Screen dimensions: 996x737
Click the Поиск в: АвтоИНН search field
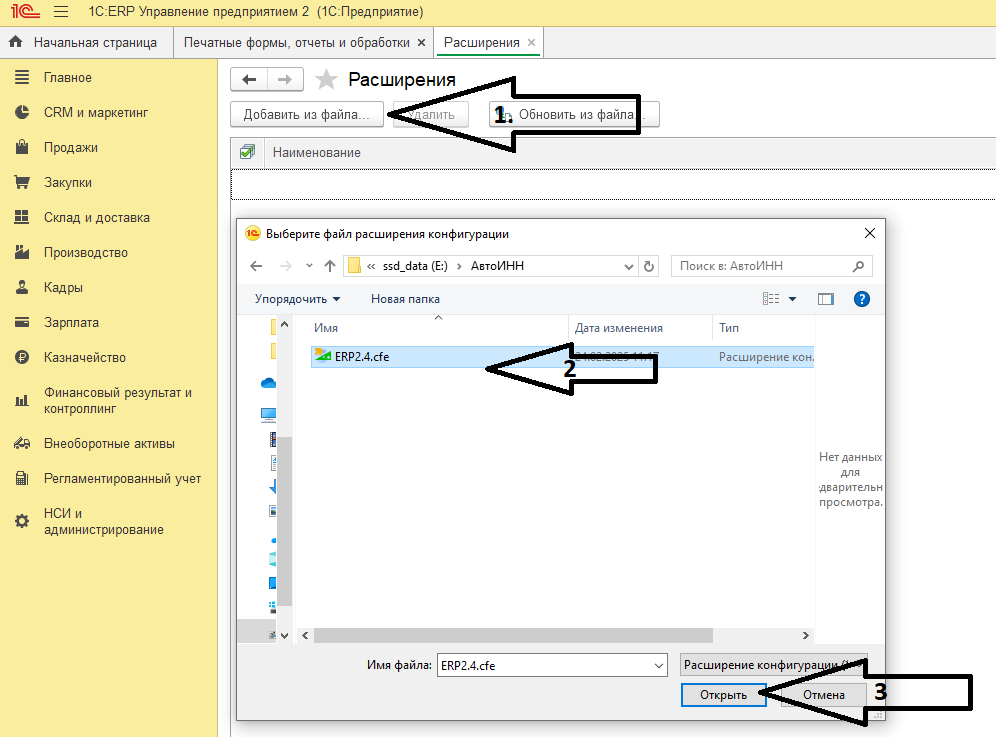[771, 266]
